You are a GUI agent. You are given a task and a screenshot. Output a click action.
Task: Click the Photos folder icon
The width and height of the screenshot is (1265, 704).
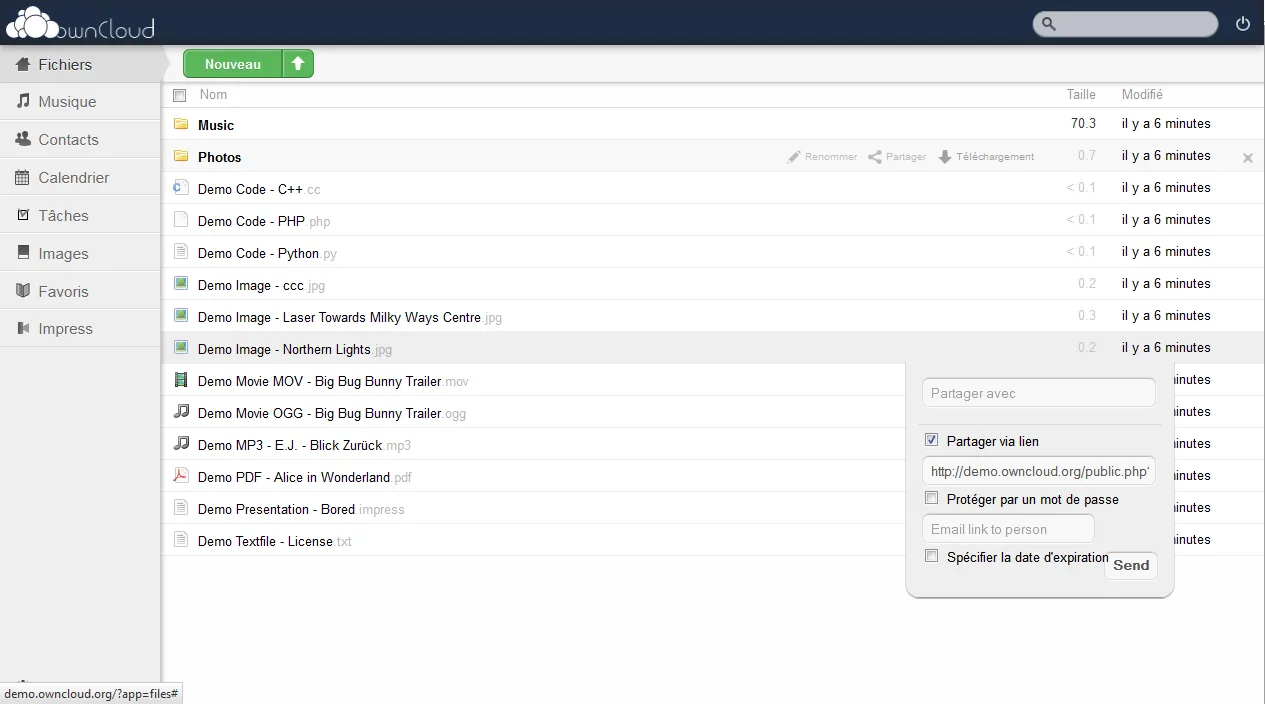(x=181, y=156)
